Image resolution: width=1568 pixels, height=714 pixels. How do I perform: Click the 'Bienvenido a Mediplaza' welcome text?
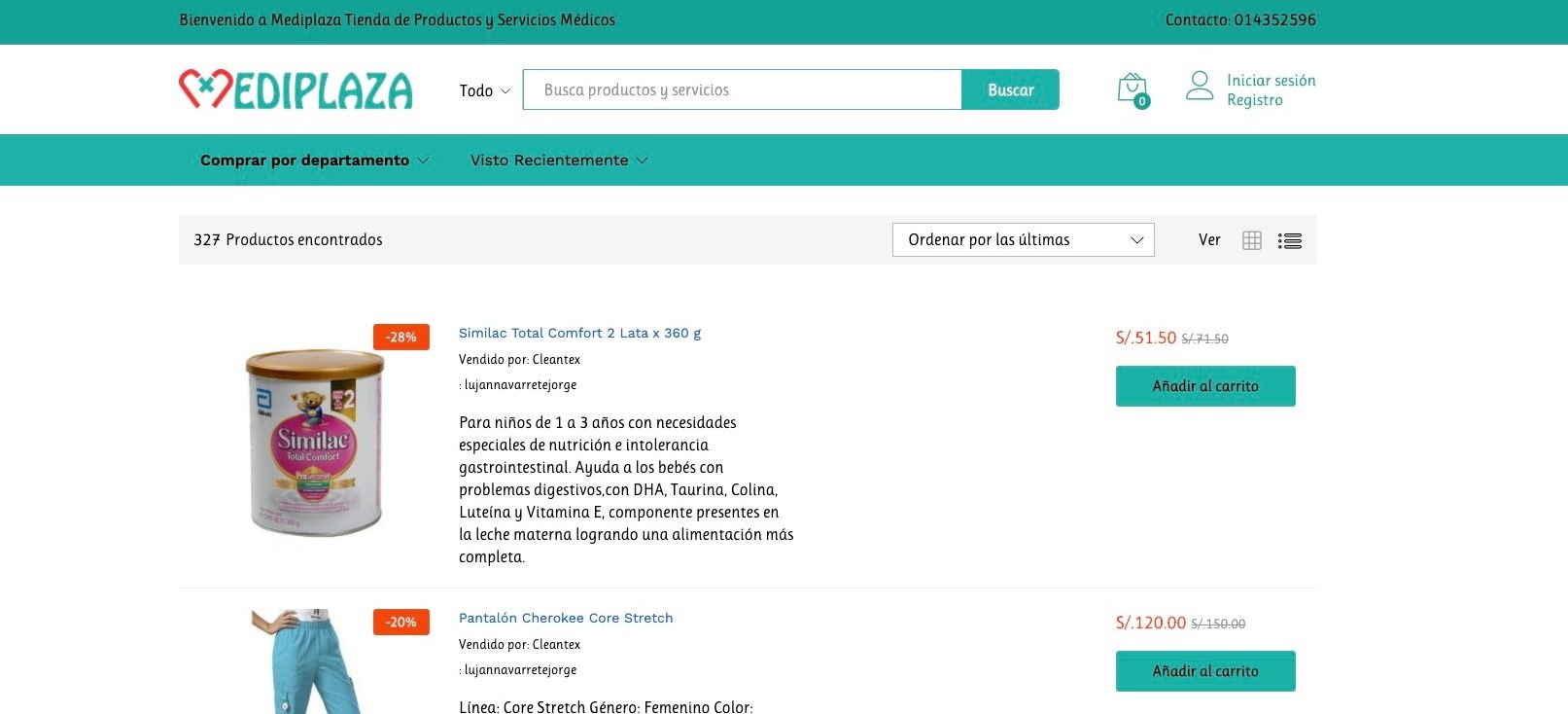tap(397, 19)
